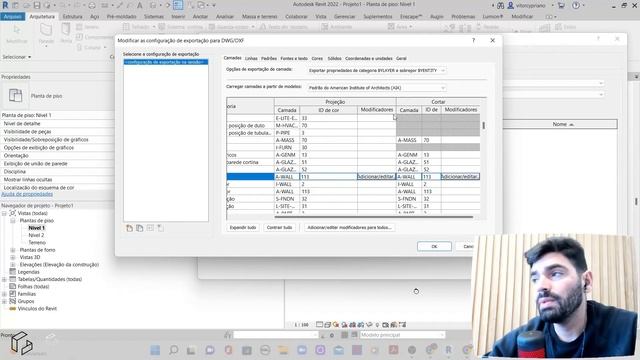Image resolution: width=640 pixels, height=360 pixels.
Task: Expand the Tabelas/Quantidades node
Action: point(4,279)
